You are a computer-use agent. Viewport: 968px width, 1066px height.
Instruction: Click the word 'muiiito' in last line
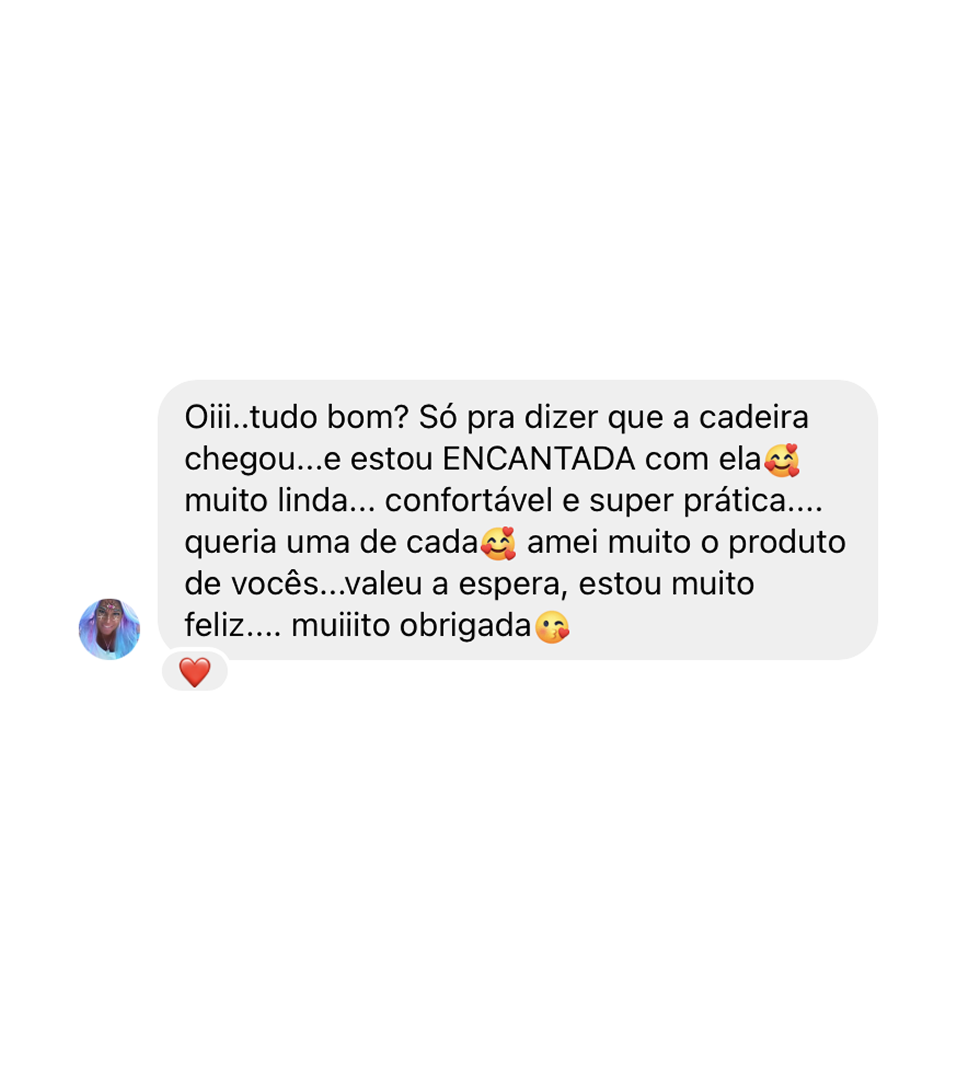click(x=341, y=625)
